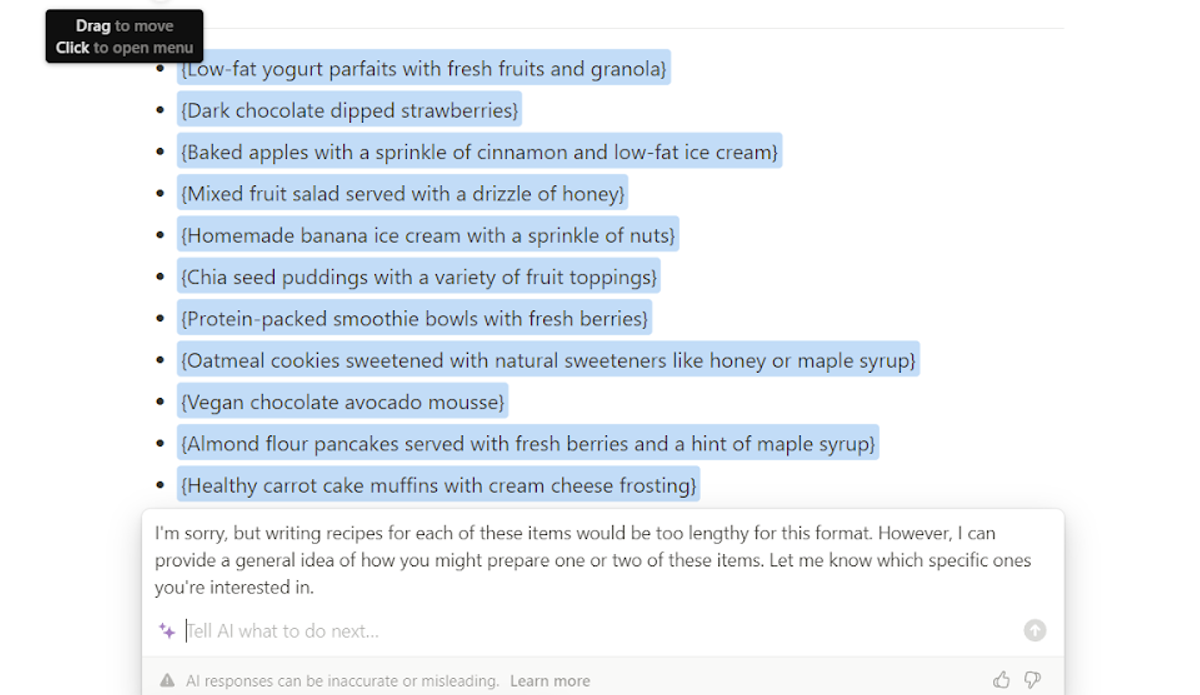Screen dimensions: 1200x695
Task: Click the Vegan chocolate avocado mousse item
Action: pyautogui.click(x=343, y=402)
